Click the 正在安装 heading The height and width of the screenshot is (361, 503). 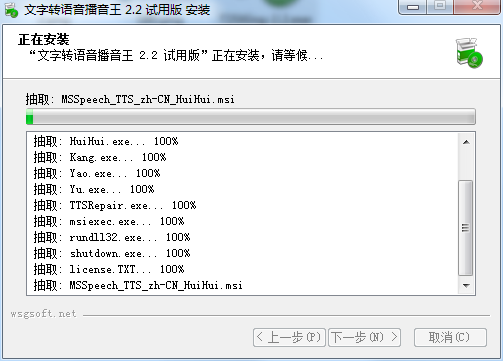pyautogui.click(x=44, y=39)
